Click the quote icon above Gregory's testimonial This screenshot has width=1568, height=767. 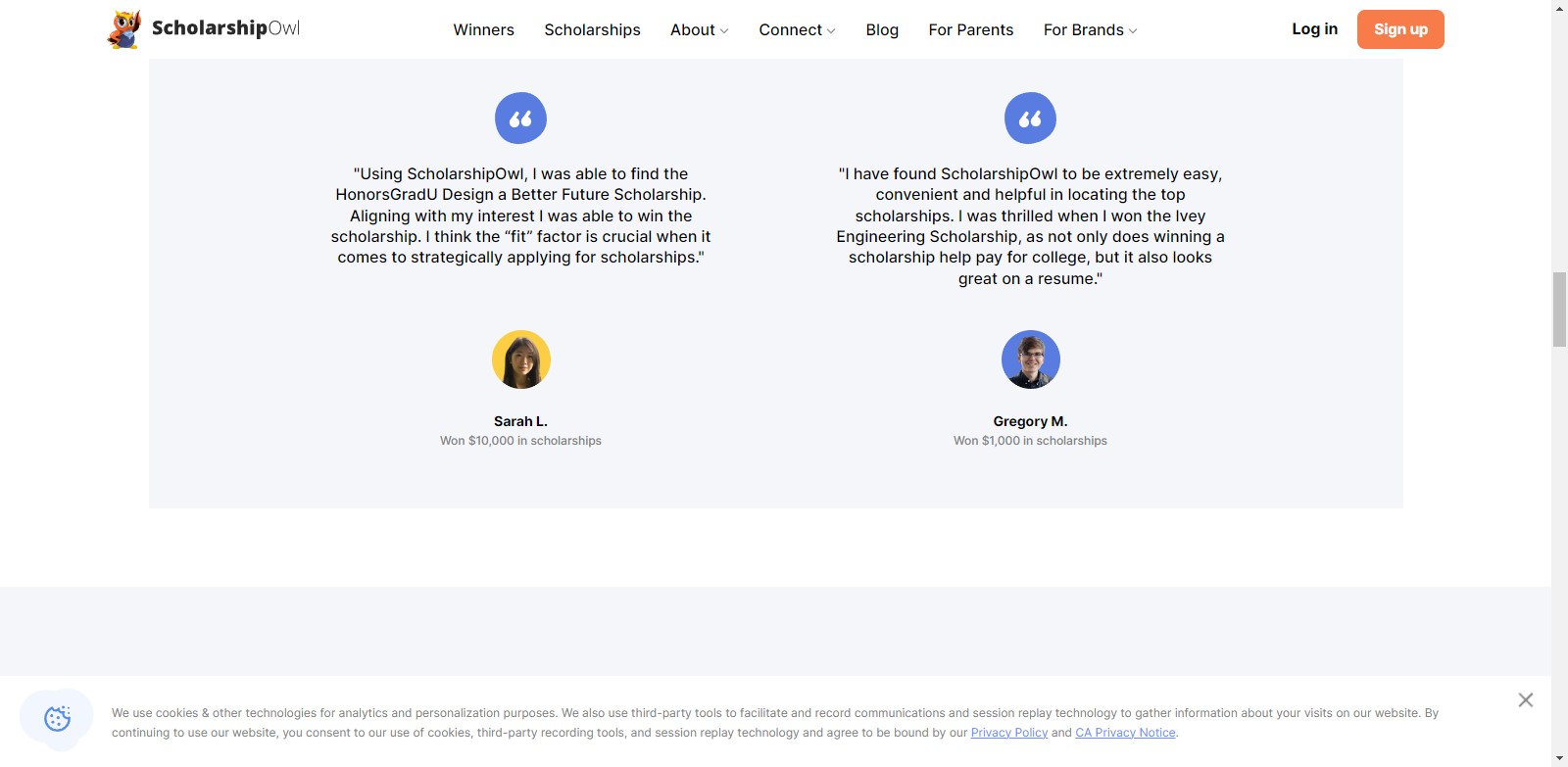click(x=1030, y=119)
